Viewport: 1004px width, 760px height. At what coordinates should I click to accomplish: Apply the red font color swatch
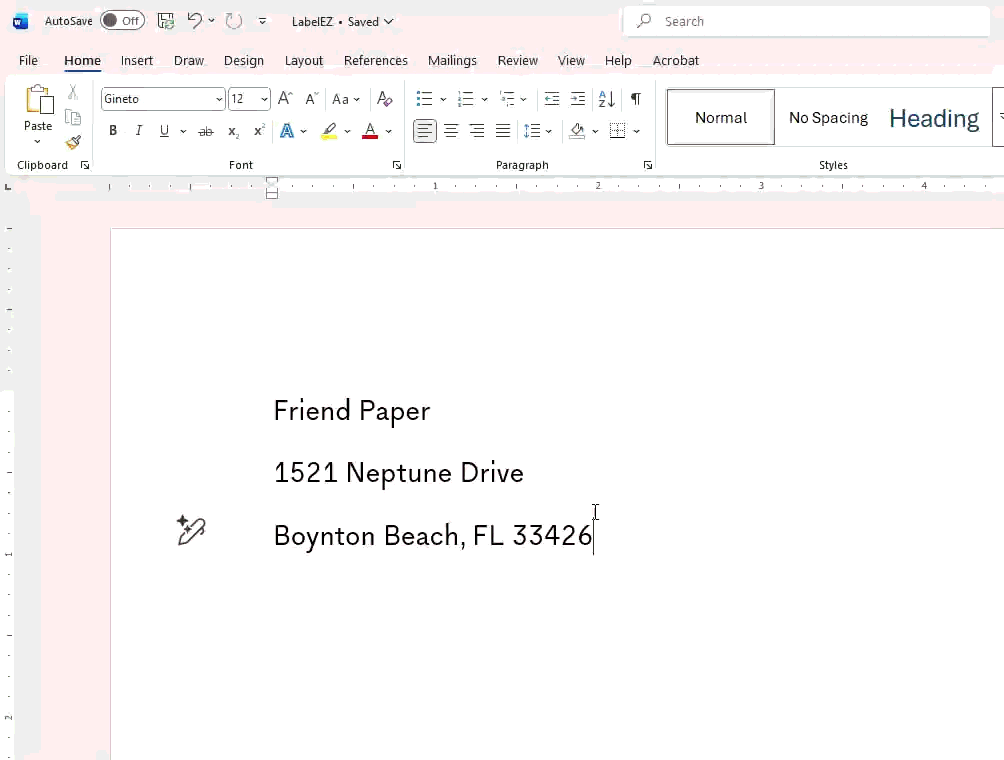click(370, 131)
